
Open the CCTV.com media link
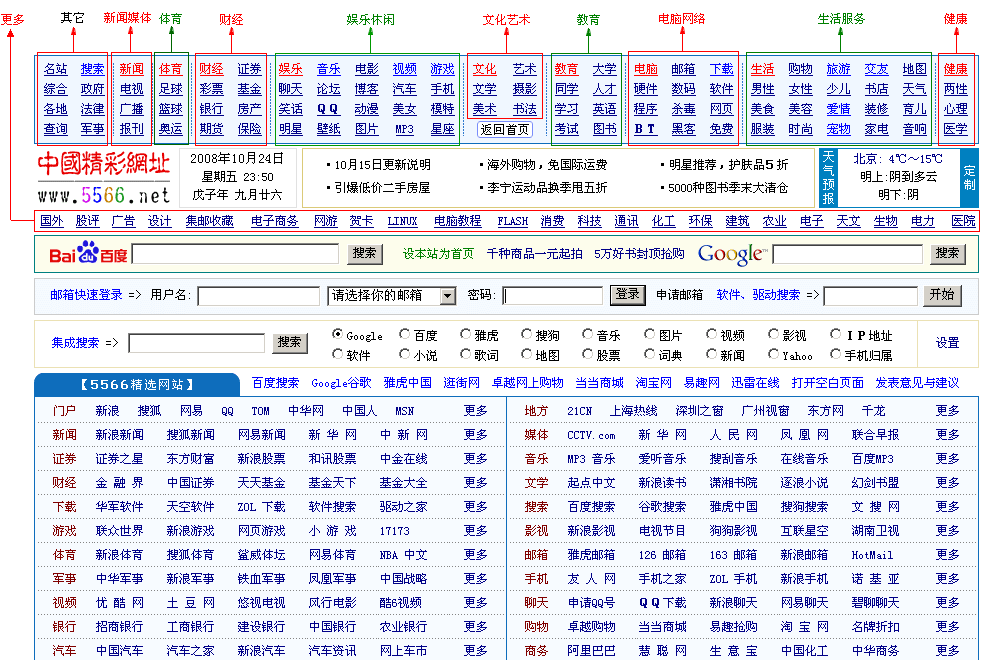point(591,435)
